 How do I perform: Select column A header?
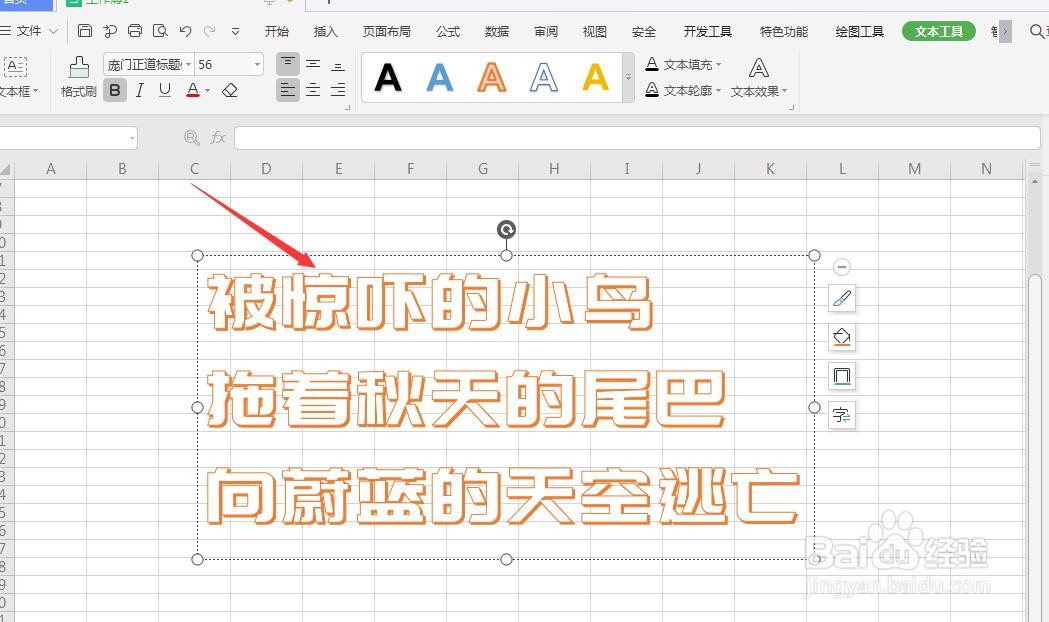click(x=50, y=169)
